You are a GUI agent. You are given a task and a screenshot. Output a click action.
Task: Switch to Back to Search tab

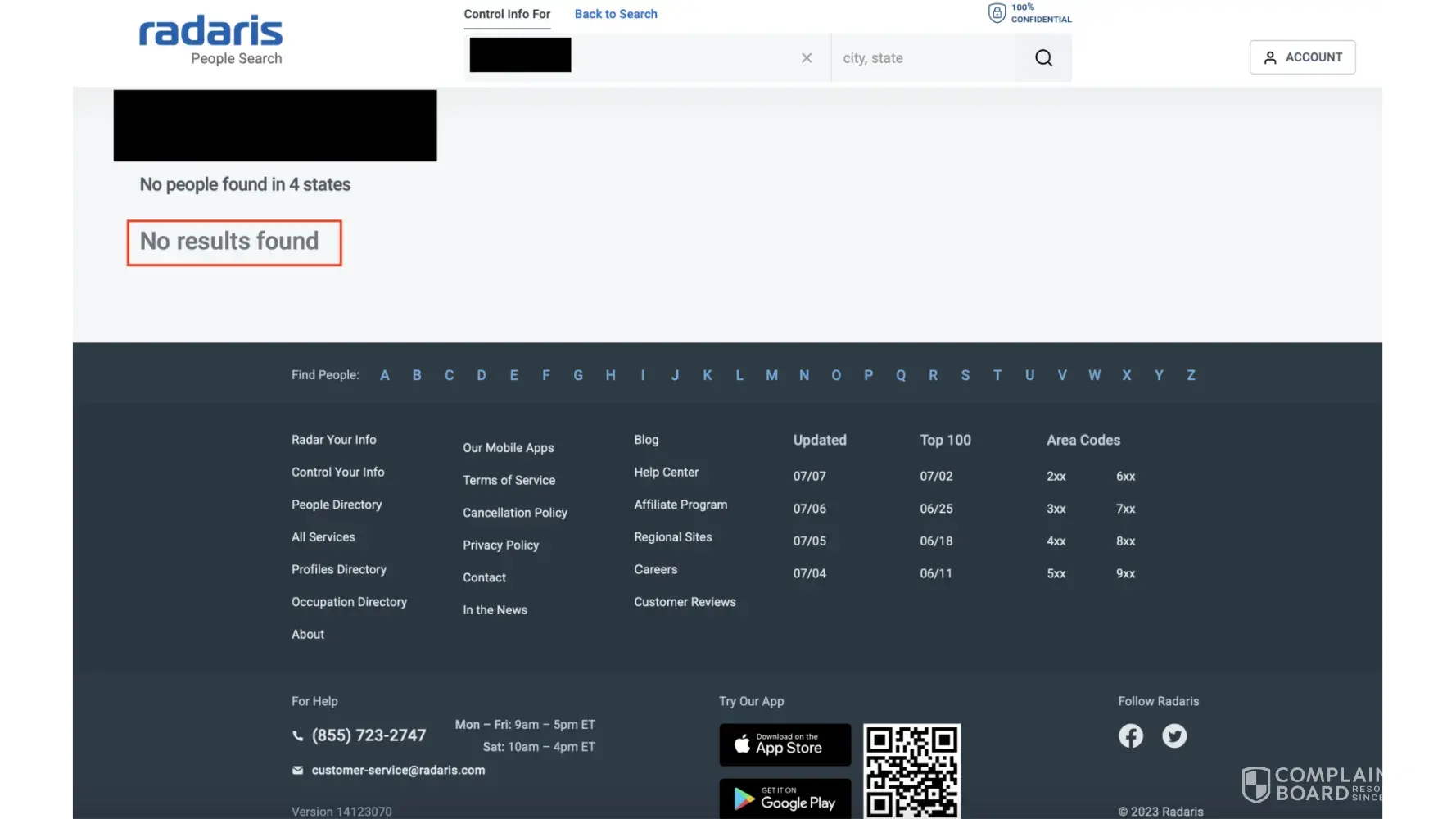coord(616,14)
